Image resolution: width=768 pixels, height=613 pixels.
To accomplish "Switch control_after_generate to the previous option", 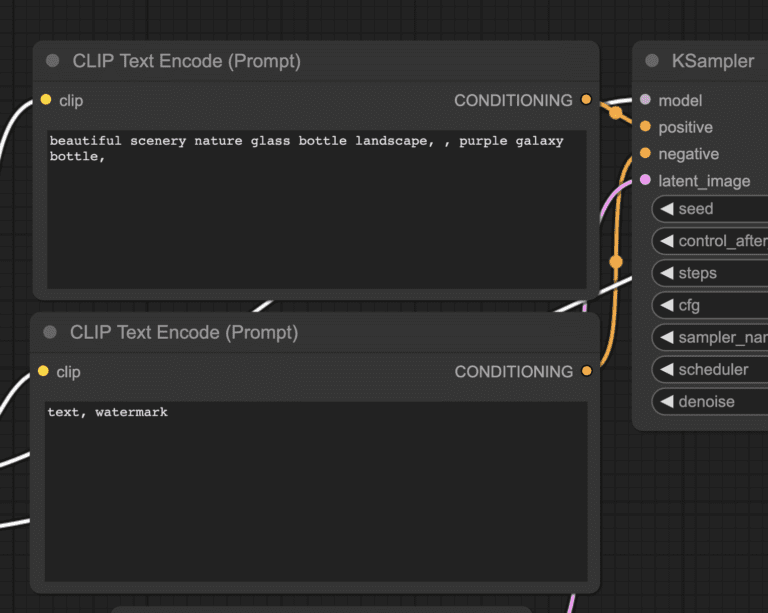I will pos(666,241).
